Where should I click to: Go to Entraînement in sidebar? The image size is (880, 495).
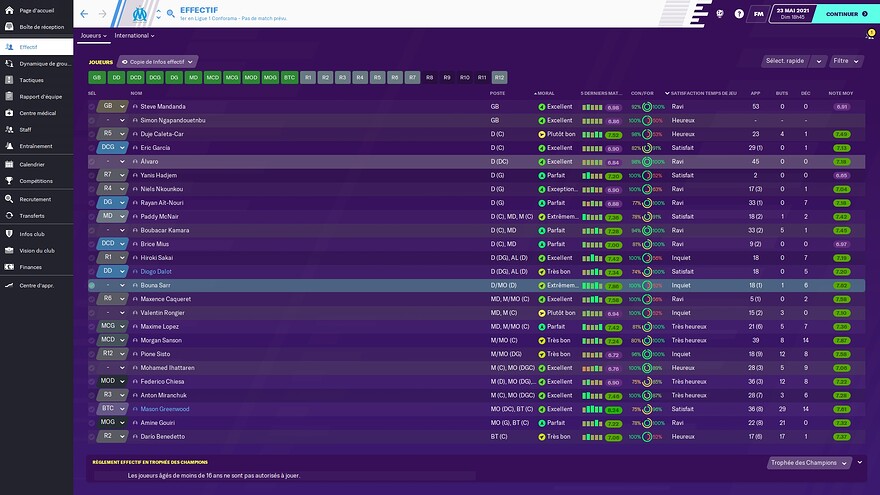pos(35,146)
